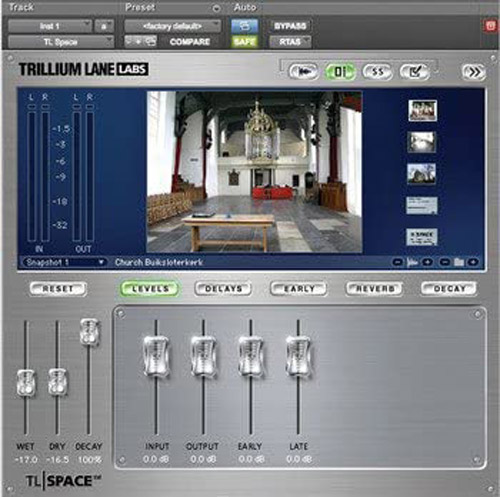Screen dimensions: 500x497
Task: Select the top church thumbnail image
Action: click(x=422, y=110)
